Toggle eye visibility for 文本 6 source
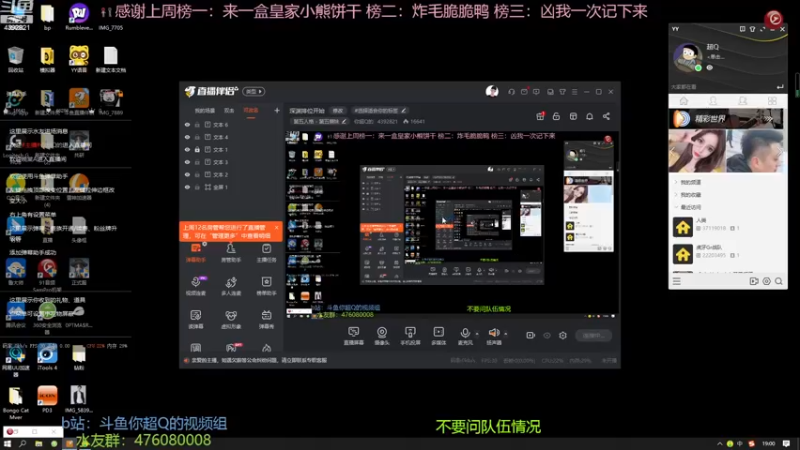Screen dimensions: 800x450 [187, 124]
